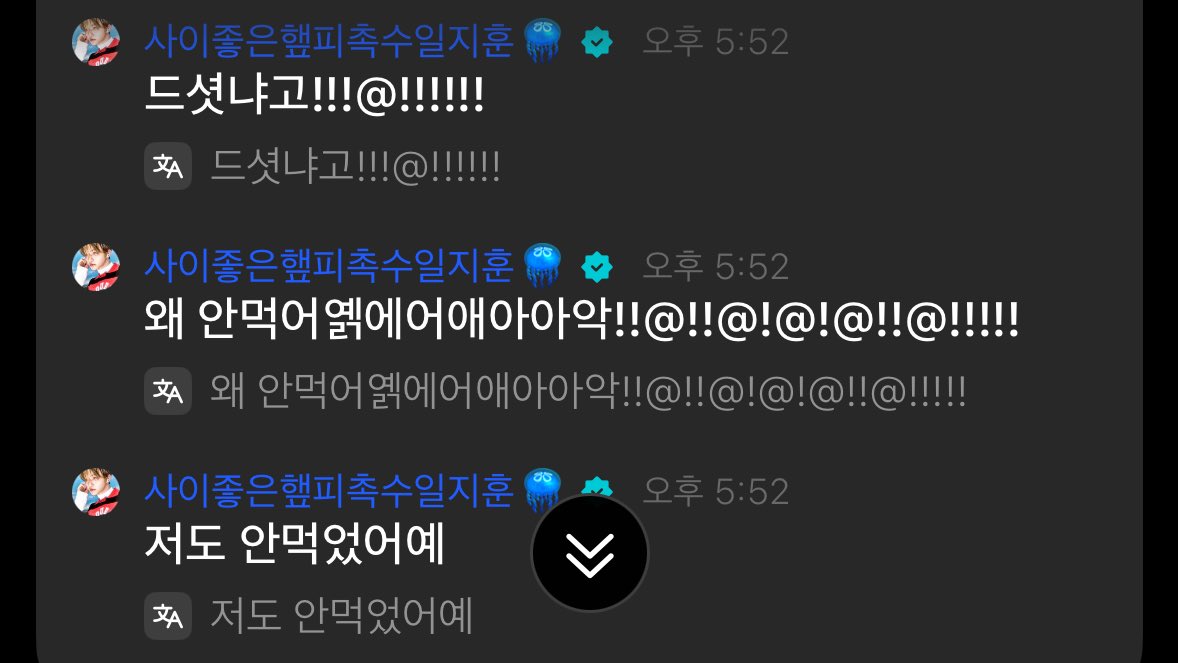Open profile picture of first message sender

[x=96, y=42]
